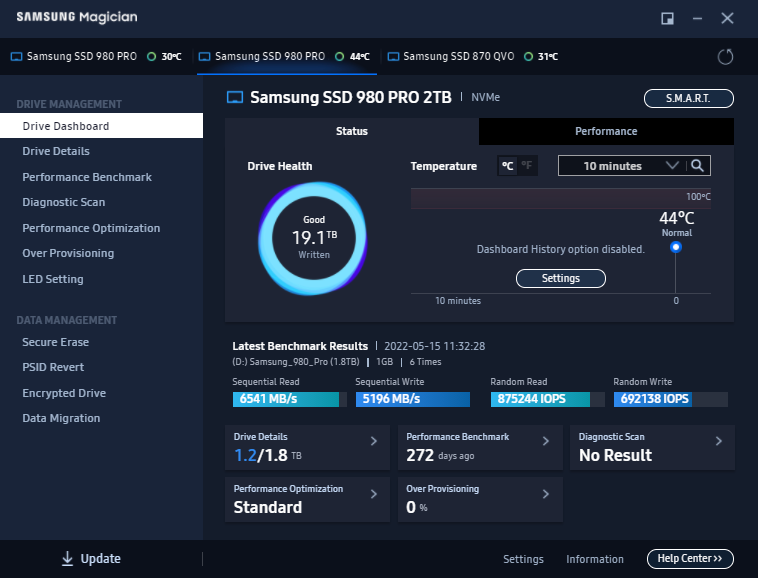Image resolution: width=758 pixels, height=578 pixels.
Task: Select the first Samsung SSD 980 PRO tab at 30°C
Action: [96, 57]
